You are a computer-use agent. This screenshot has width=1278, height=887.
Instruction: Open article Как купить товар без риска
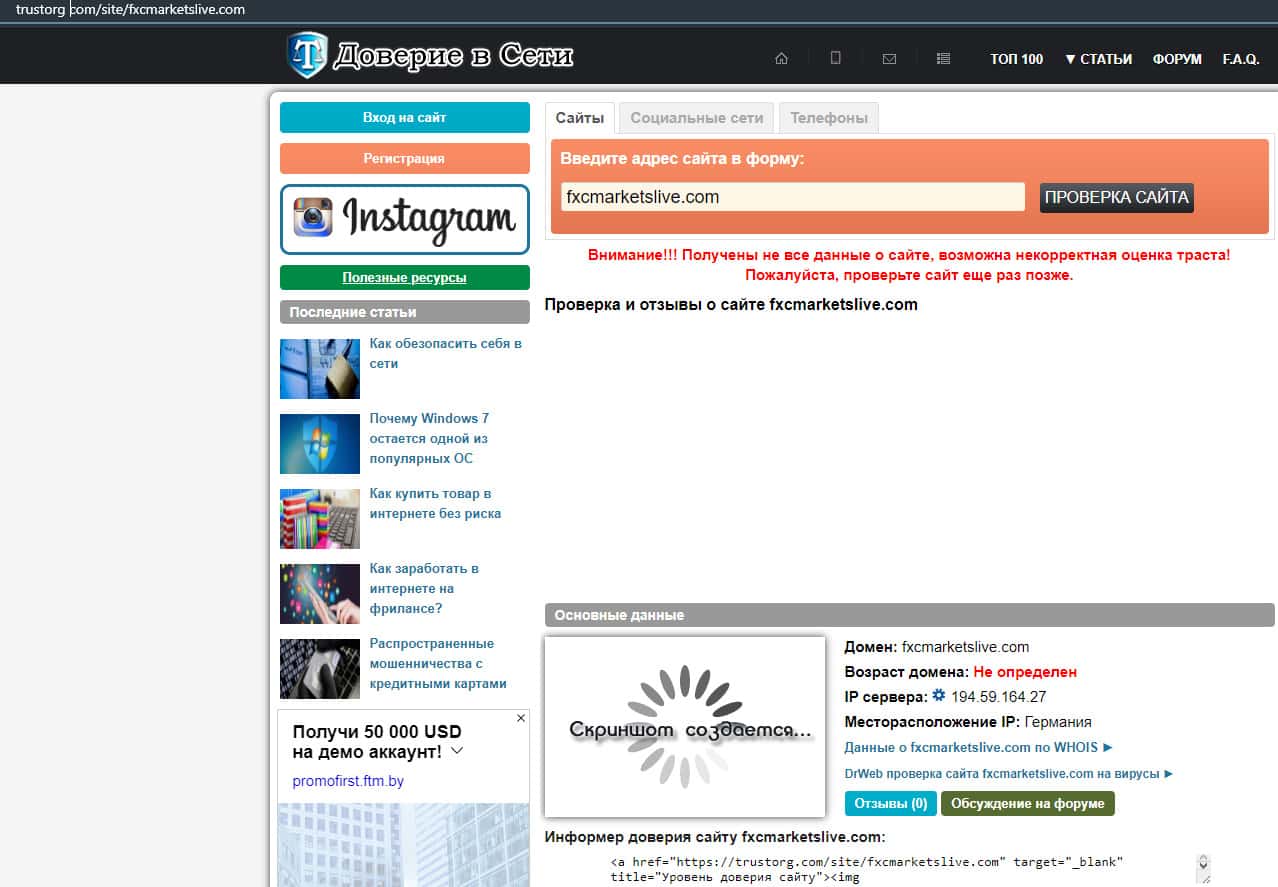[x=435, y=503]
